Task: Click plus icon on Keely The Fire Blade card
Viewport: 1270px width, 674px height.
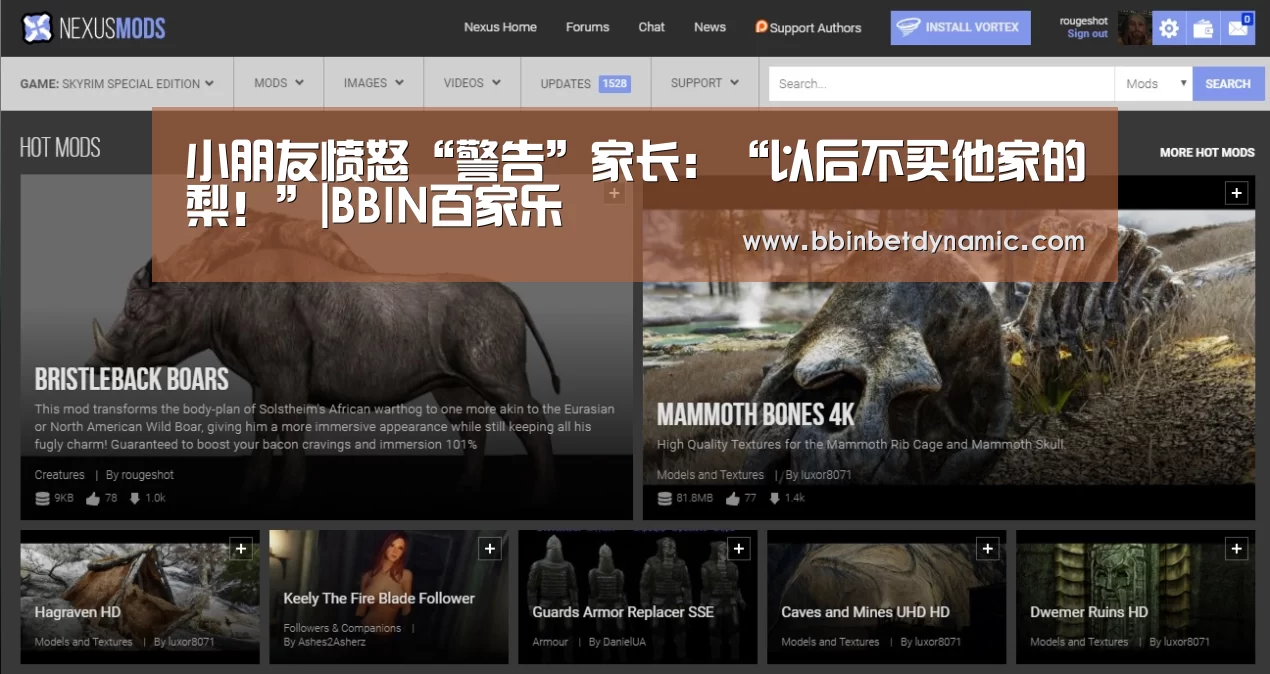Action: pos(490,548)
